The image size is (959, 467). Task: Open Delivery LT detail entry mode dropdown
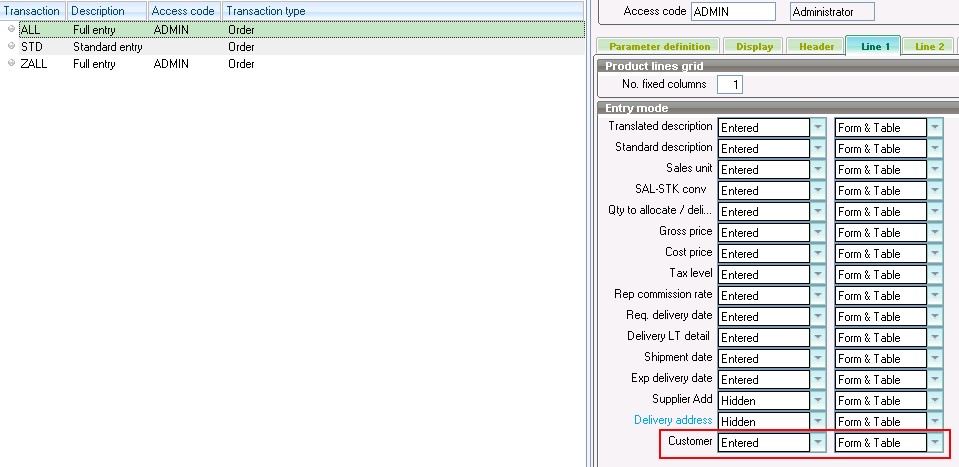point(818,337)
